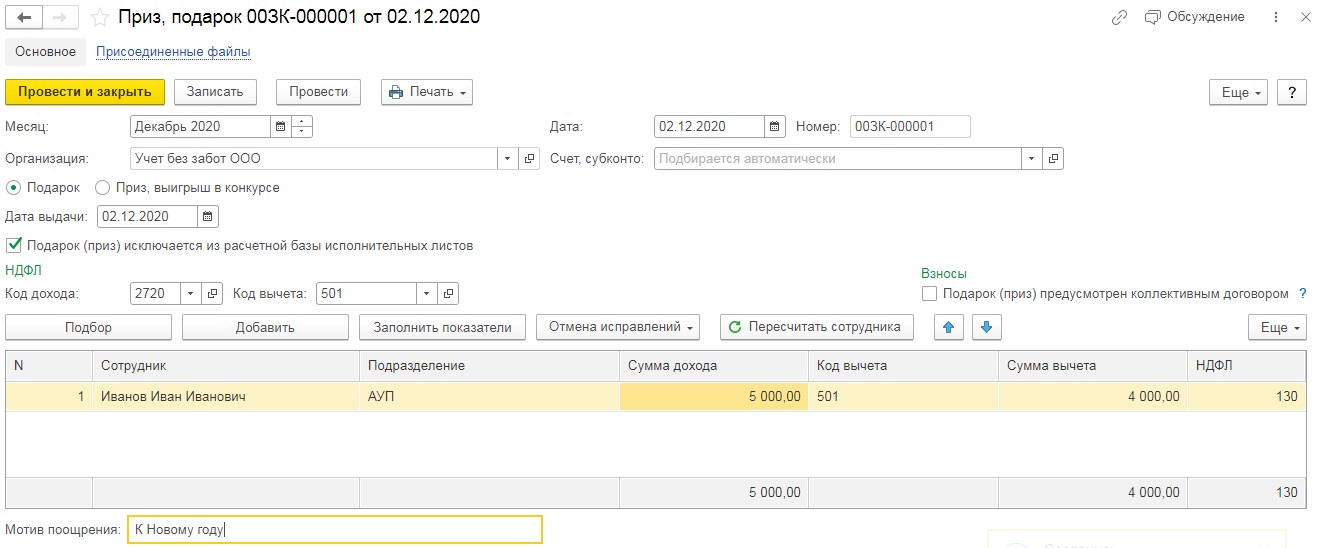Expand the Код вычета dropdown
The height and width of the screenshot is (548, 1319).
[x=427, y=294]
